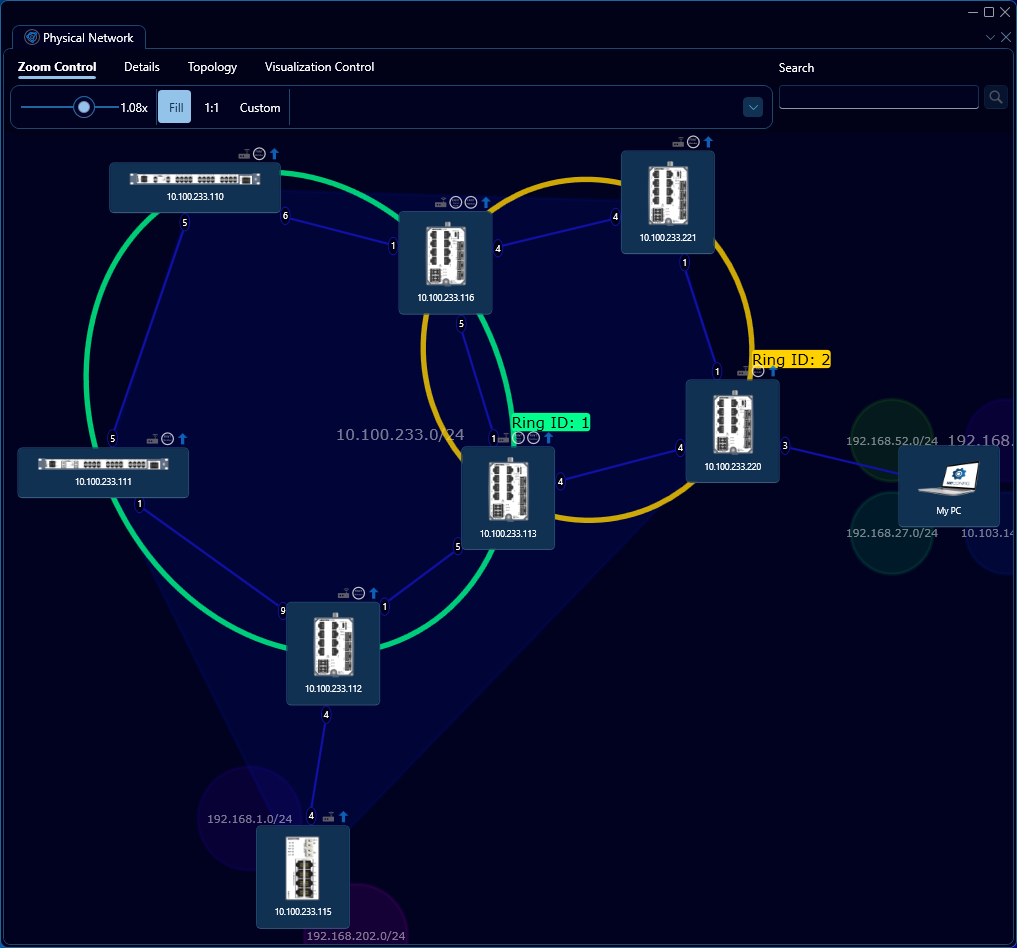Select the switch node 10.100.233.220
Screen dimensions: 1017x948
(733, 431)
